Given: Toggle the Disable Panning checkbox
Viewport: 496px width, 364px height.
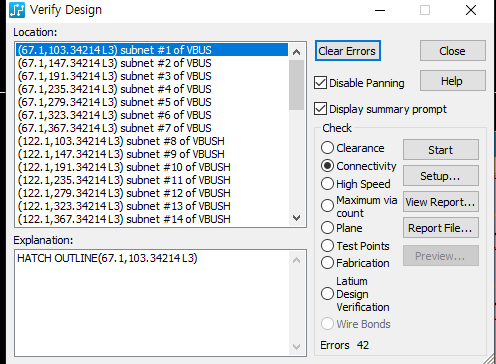Looking at the screenshot, I should point(320,83).
